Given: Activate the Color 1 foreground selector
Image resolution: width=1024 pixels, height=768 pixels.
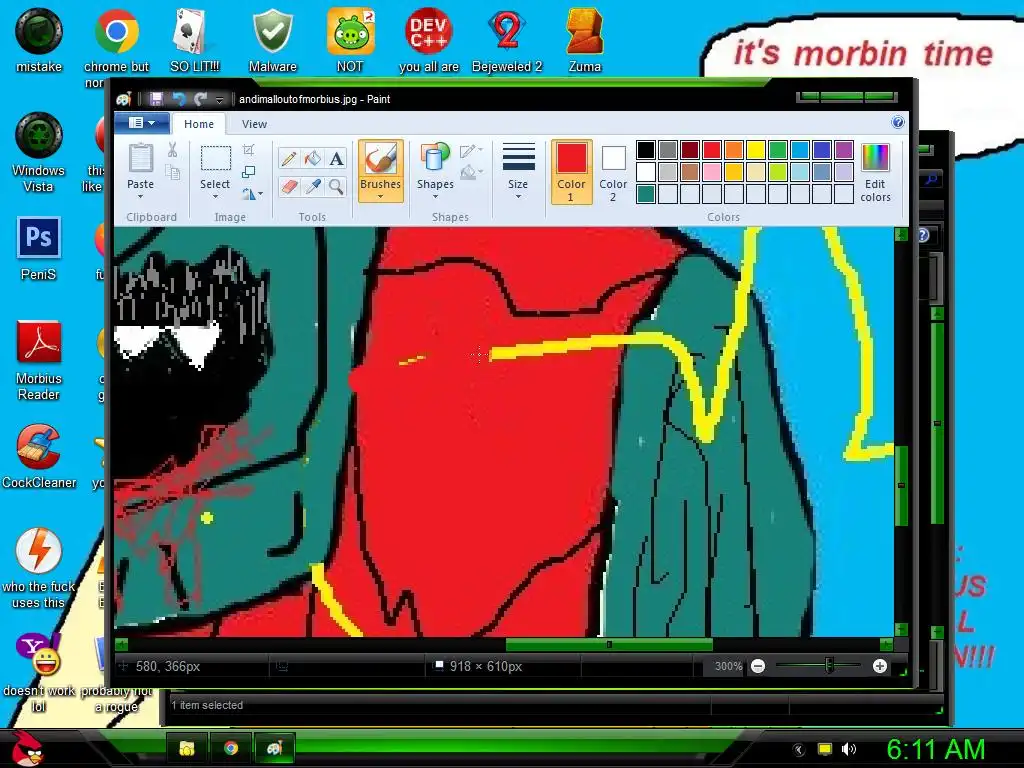Looking at the screenshot, I should click(571, 172).
